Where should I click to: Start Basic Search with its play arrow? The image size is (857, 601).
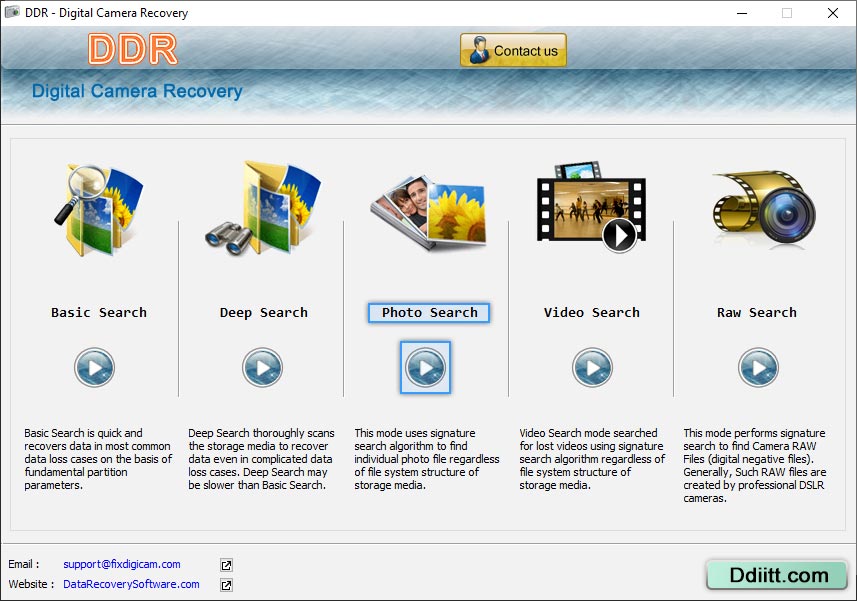(x=94, y=367)
